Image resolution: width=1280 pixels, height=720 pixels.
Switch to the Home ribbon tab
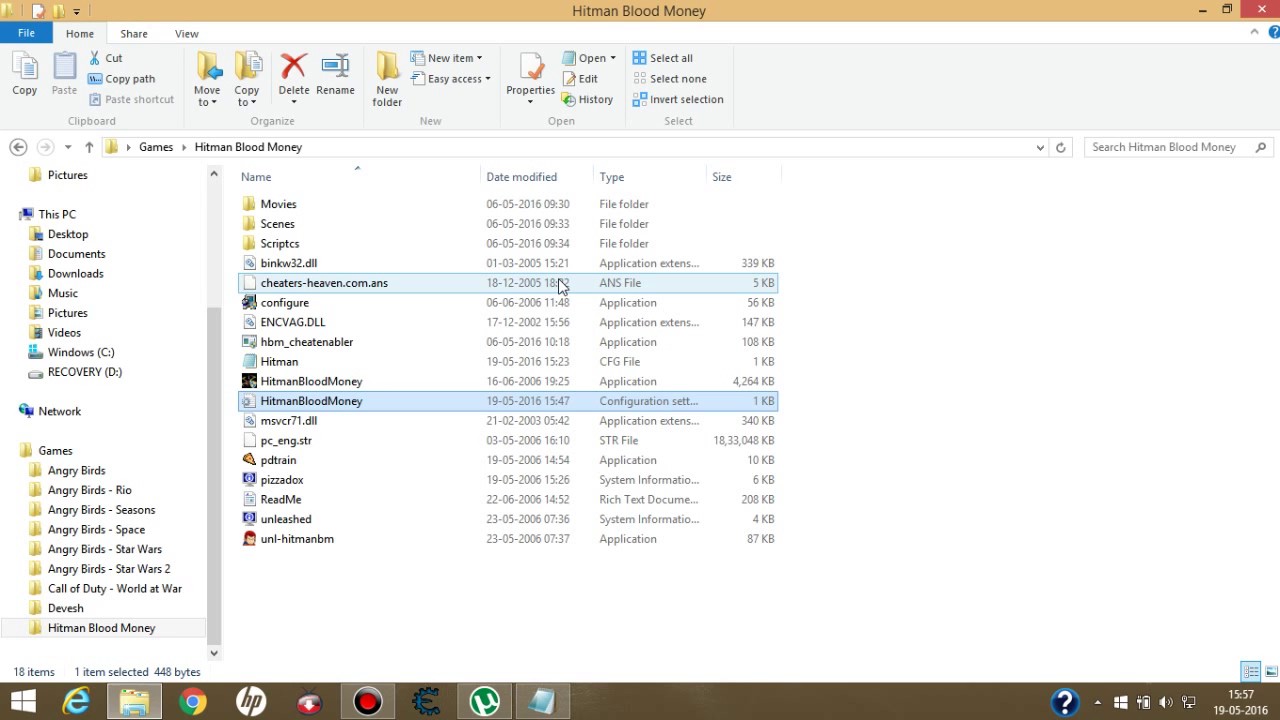80,34
